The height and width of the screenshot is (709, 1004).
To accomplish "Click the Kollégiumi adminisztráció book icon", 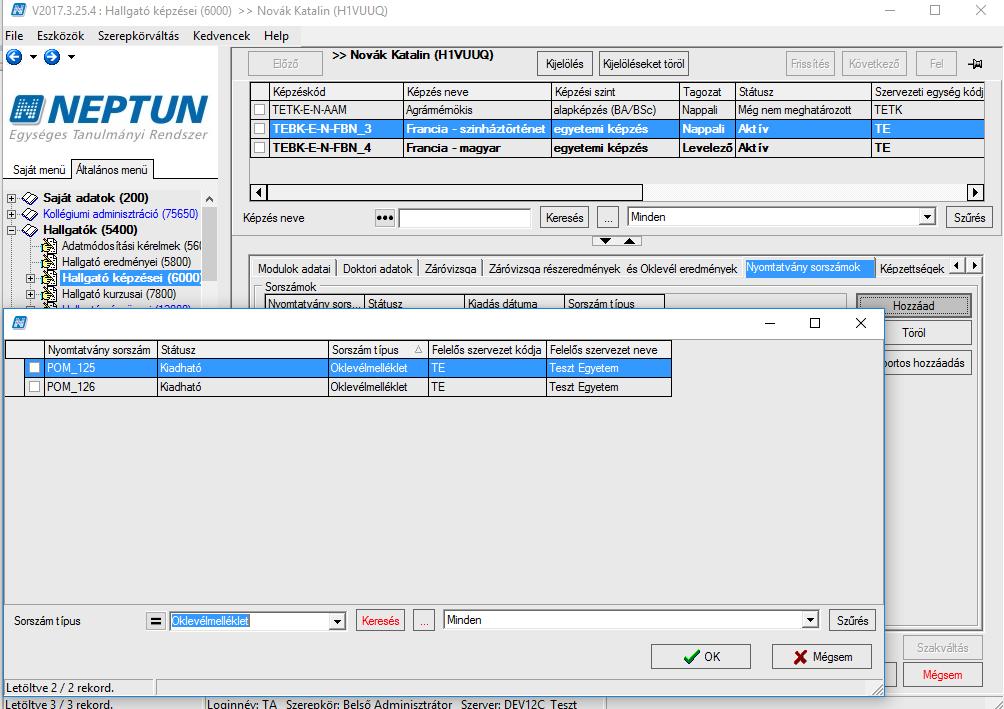I will click(x=30, y=214).
